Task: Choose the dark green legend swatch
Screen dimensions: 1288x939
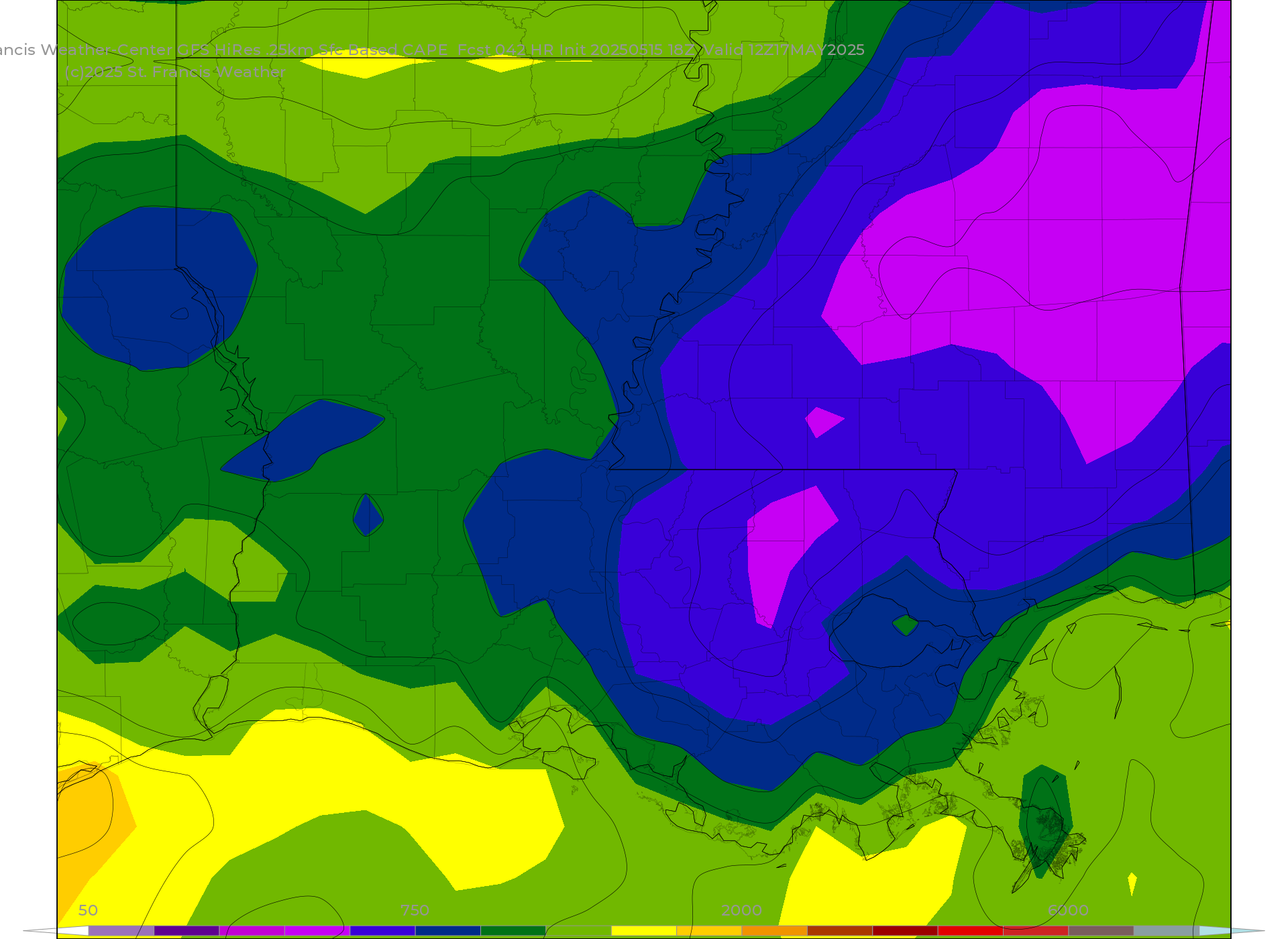Action: pos(513,931)
